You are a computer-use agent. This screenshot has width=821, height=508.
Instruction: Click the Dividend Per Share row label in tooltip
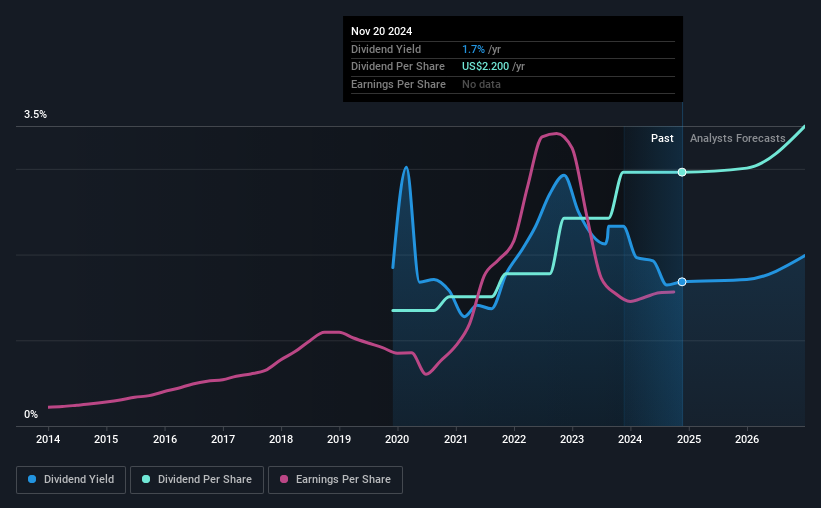tap(398, 67)
